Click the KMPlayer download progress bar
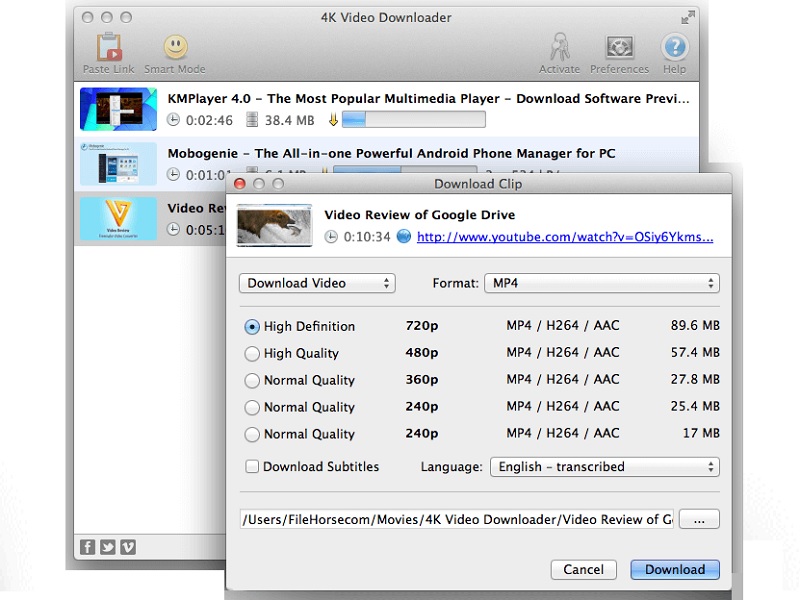This screenshot has height=600, width=800. pyautogui.click(x=414, y=120)
